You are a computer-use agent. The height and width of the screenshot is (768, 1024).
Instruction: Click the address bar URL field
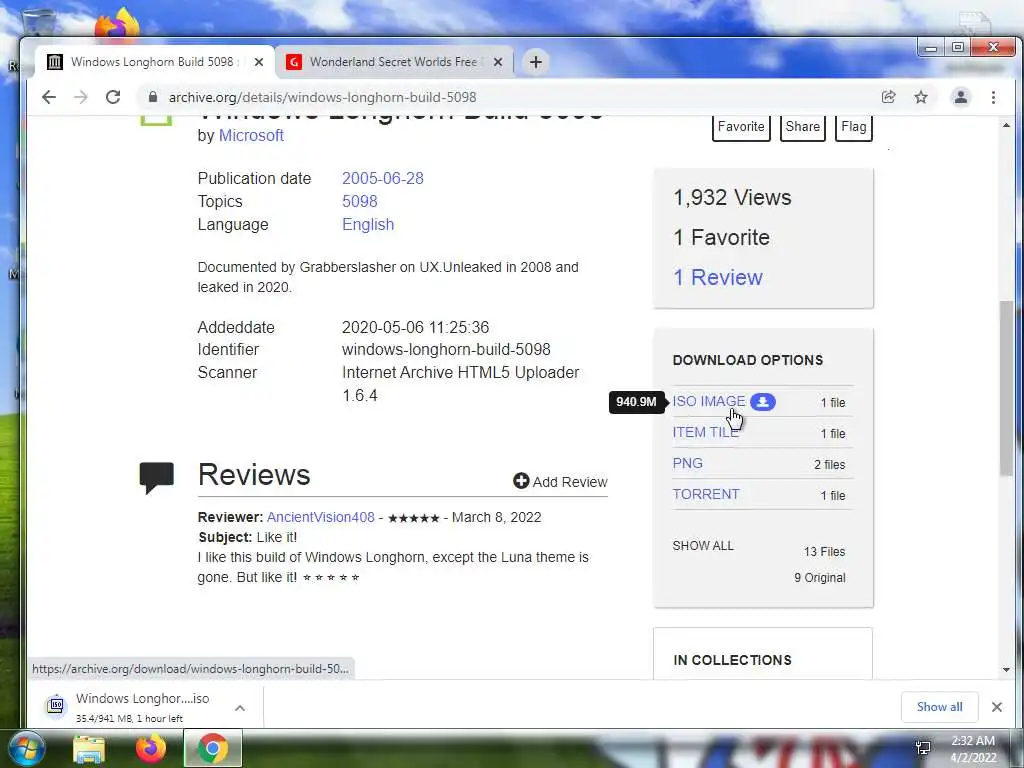pyautogui.click(x=509, y=97)
